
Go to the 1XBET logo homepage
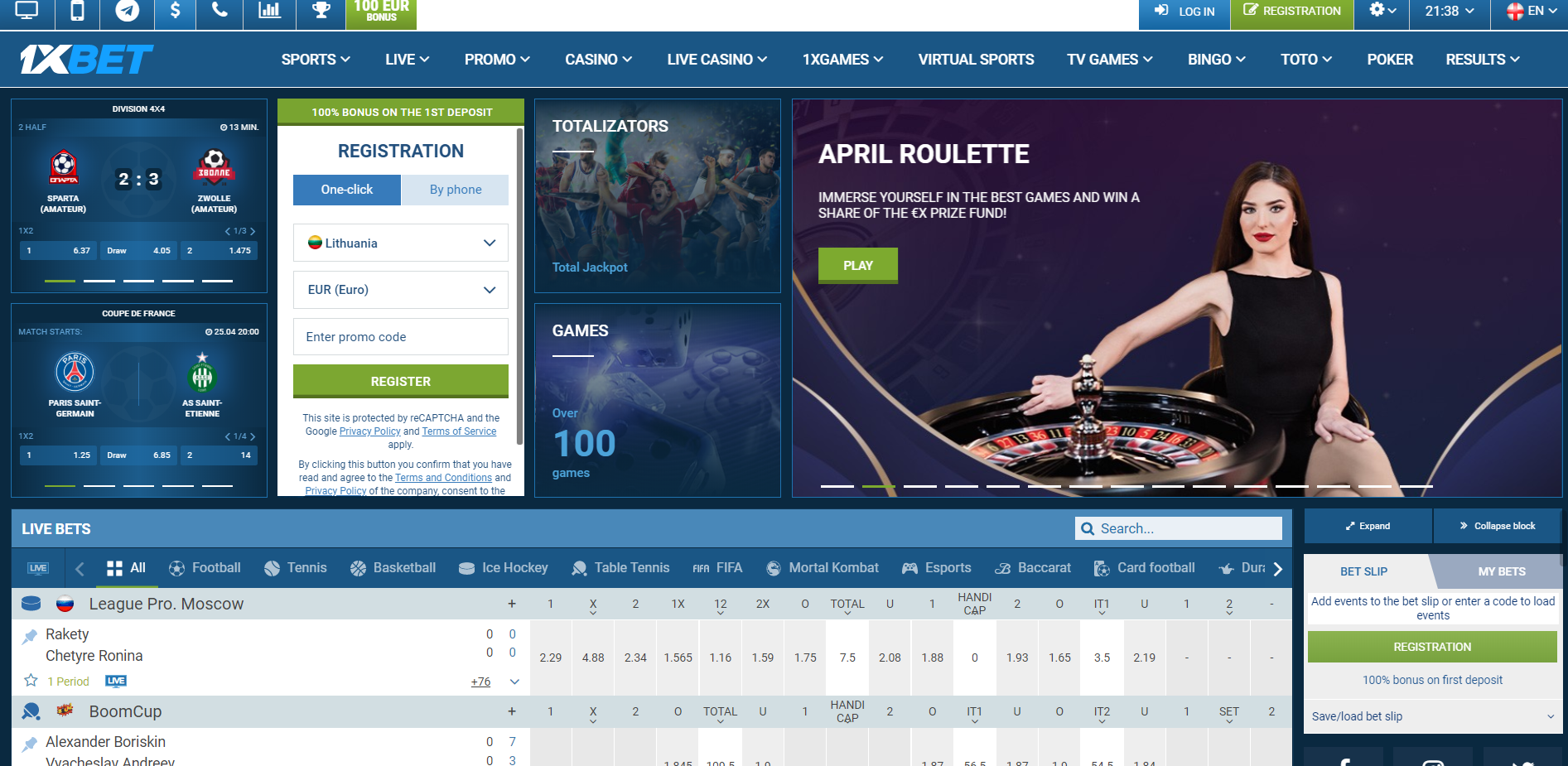tap(86, 59)
